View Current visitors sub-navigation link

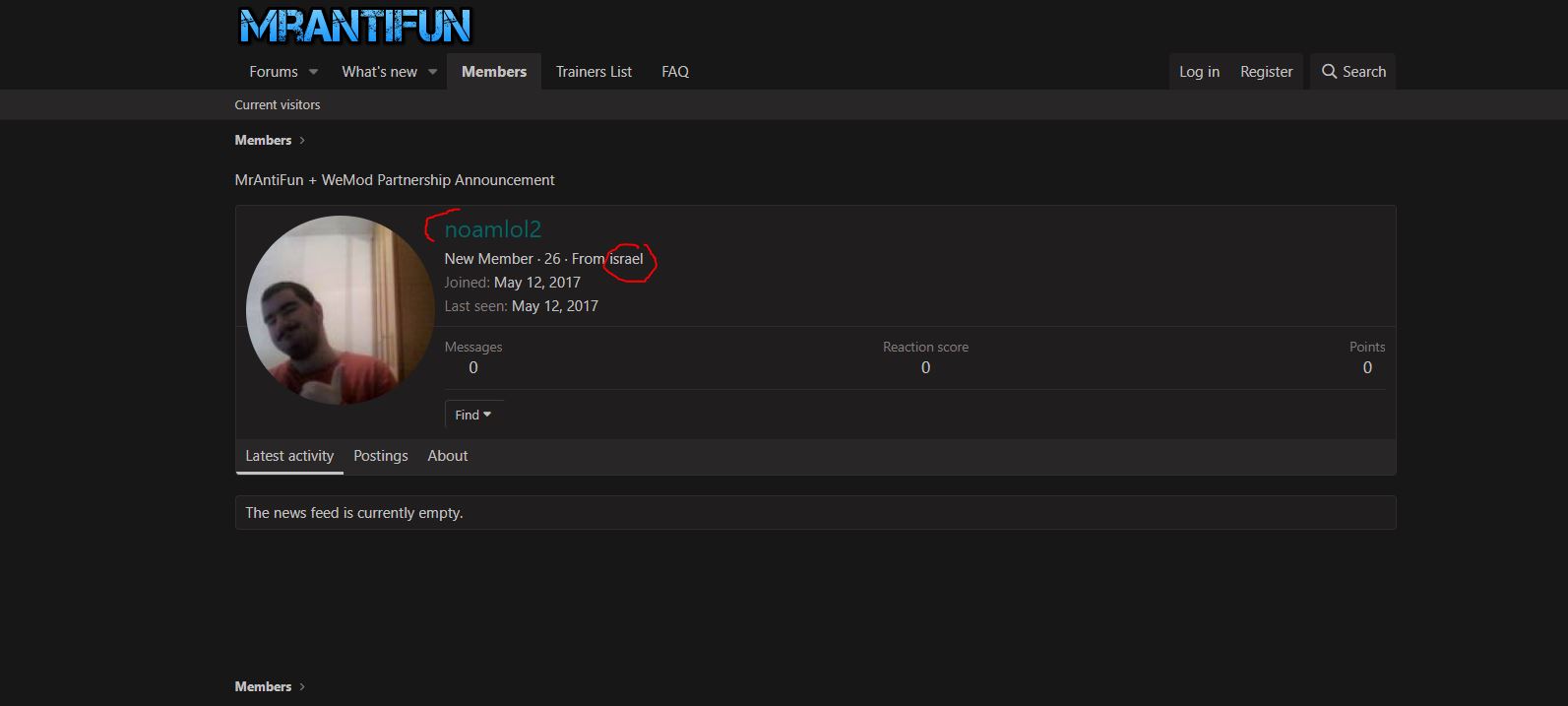[x=278, y=104]
